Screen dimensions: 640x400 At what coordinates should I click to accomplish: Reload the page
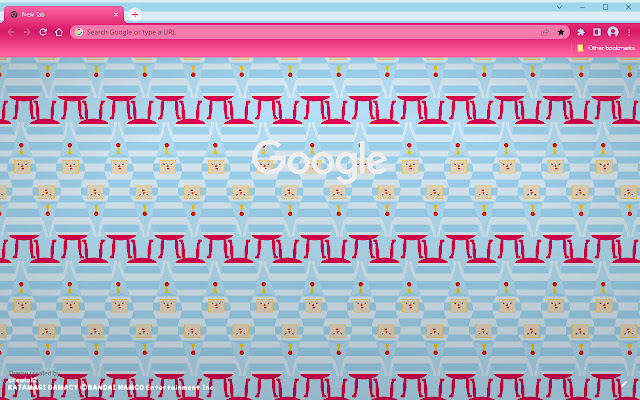tap(43, 32)
